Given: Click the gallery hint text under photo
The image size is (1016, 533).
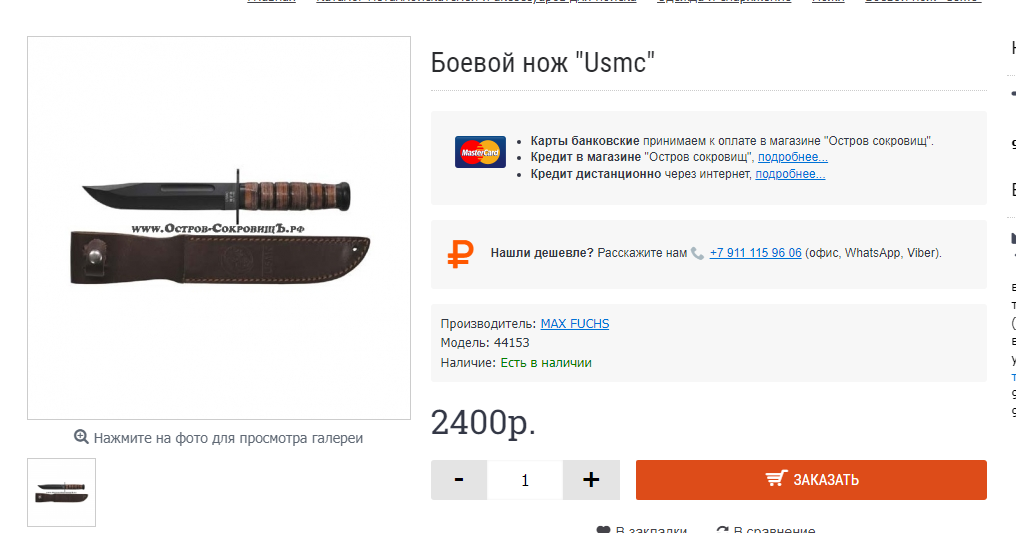Looking at the screenshot, I should coord(228,438).
